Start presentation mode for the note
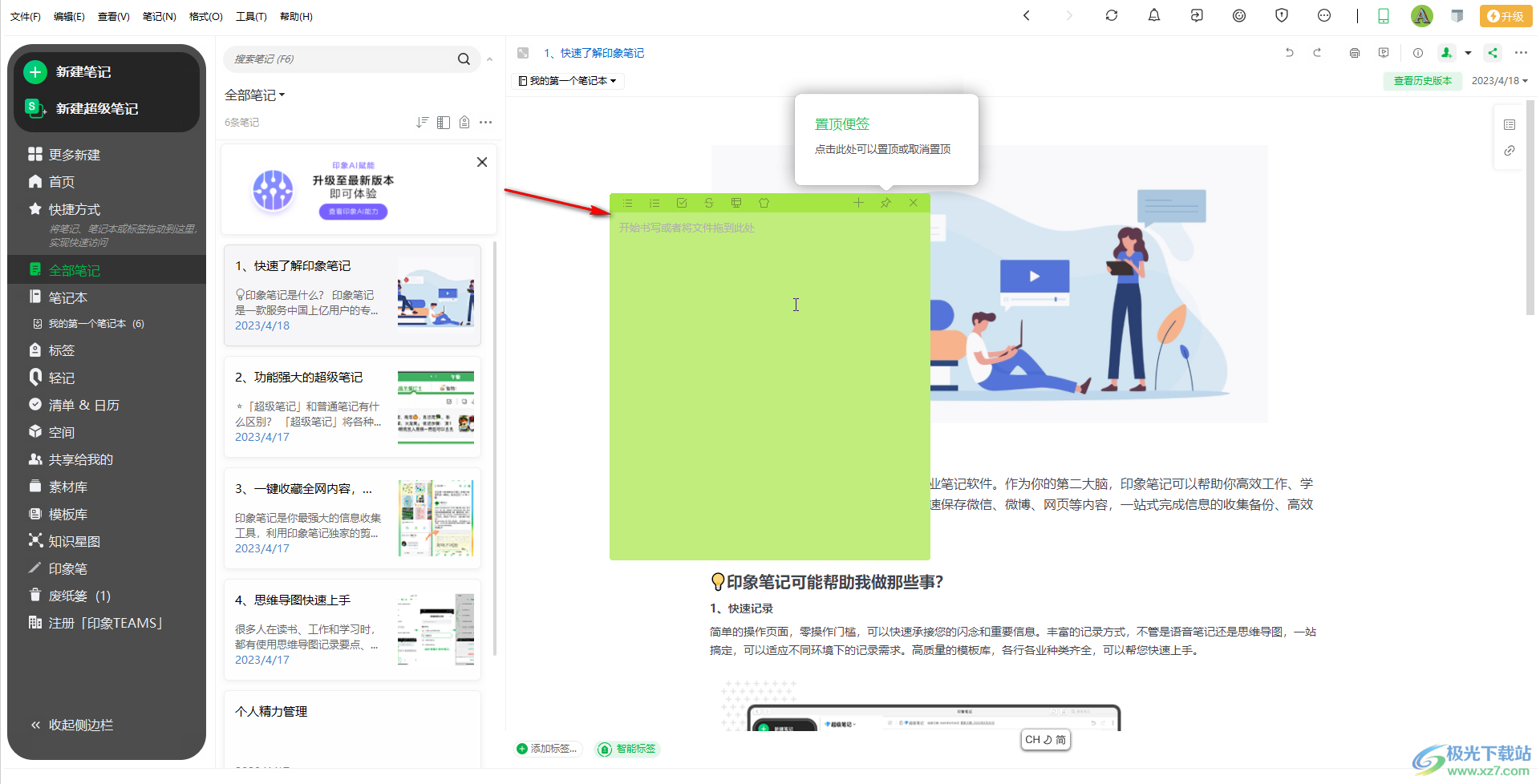Viewport: 1540px width, 784px height. [1384, 53]
